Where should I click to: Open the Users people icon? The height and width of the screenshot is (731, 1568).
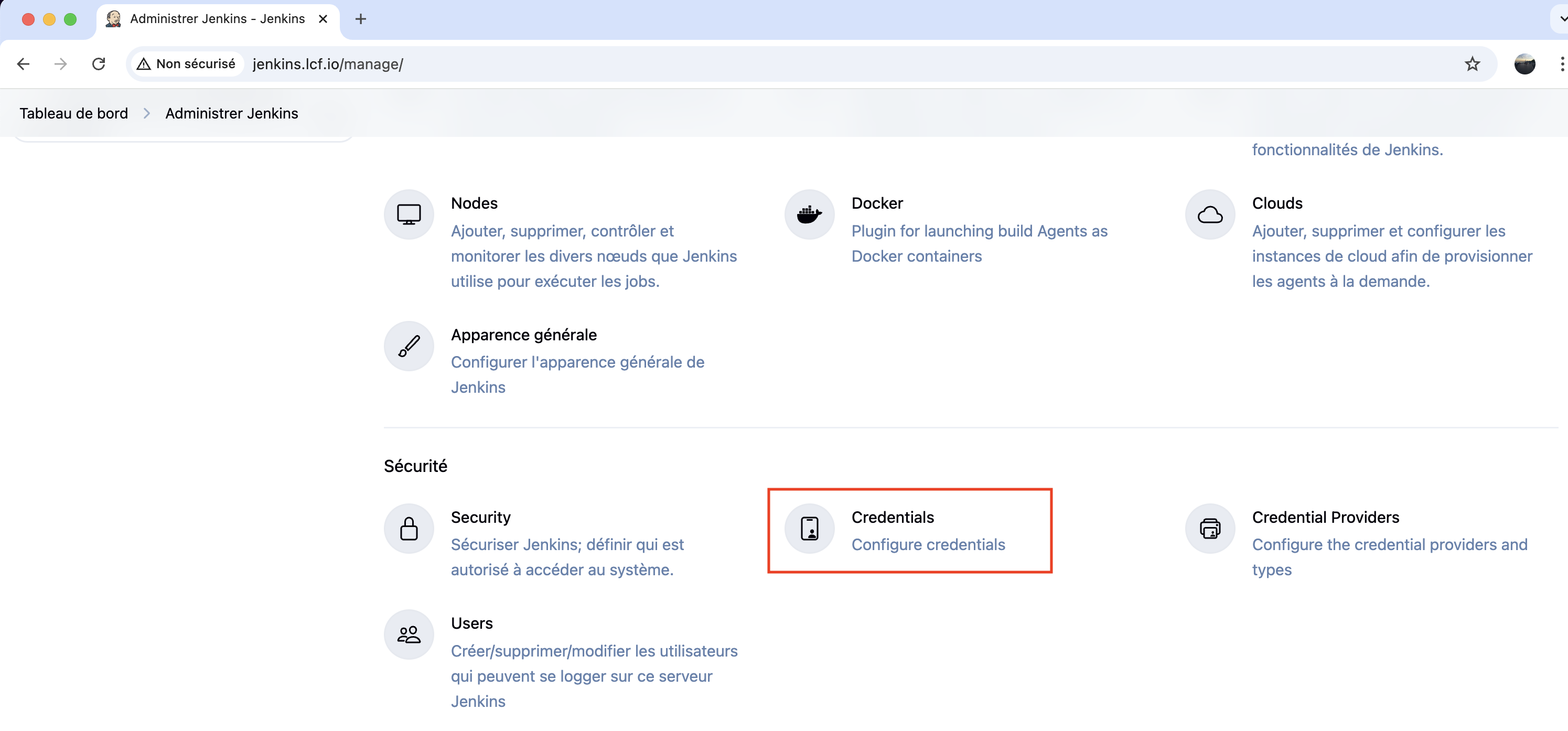click(x=409, y=634)
